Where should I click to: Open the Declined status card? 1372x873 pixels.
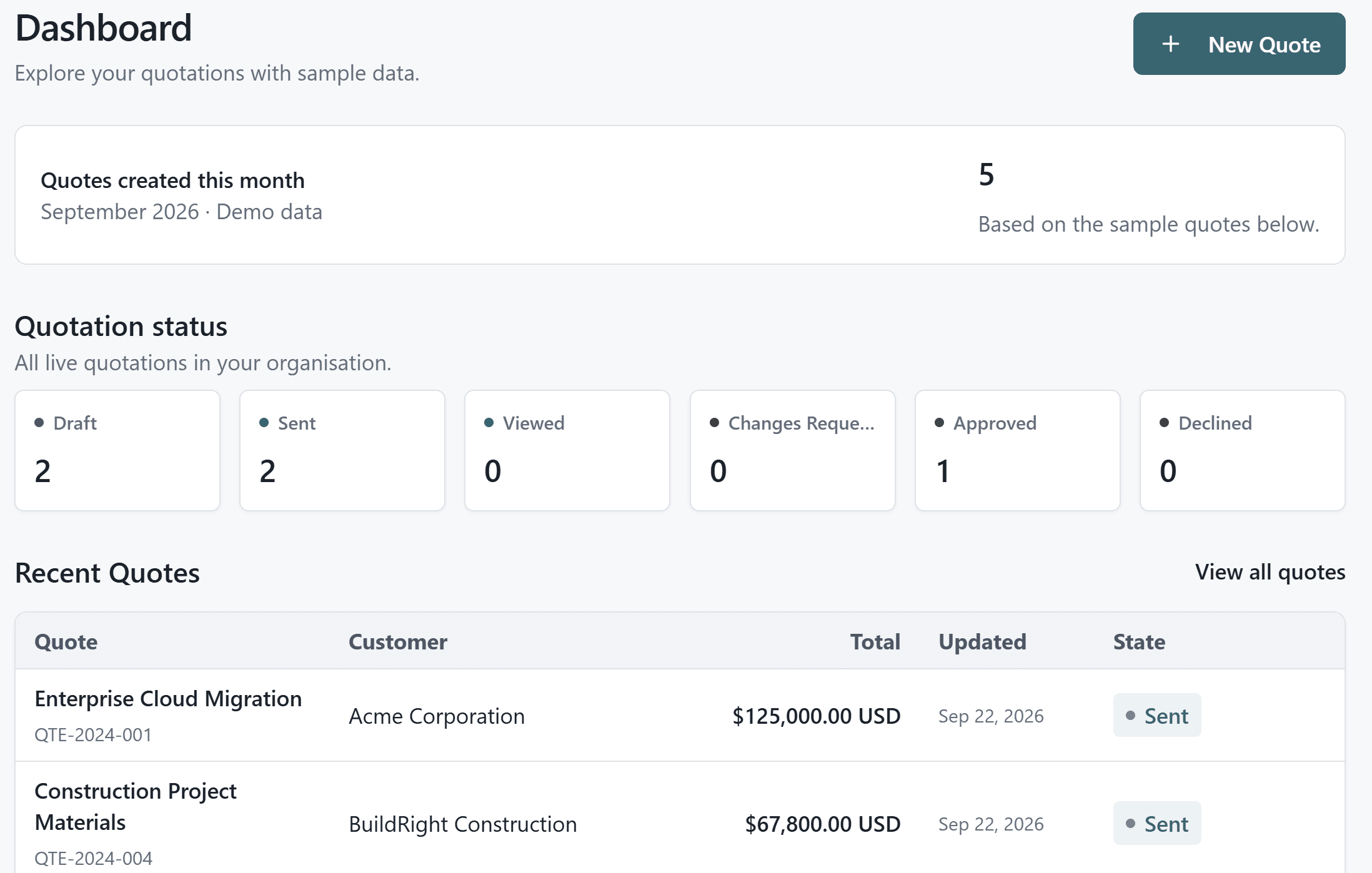pos(1242,450)
